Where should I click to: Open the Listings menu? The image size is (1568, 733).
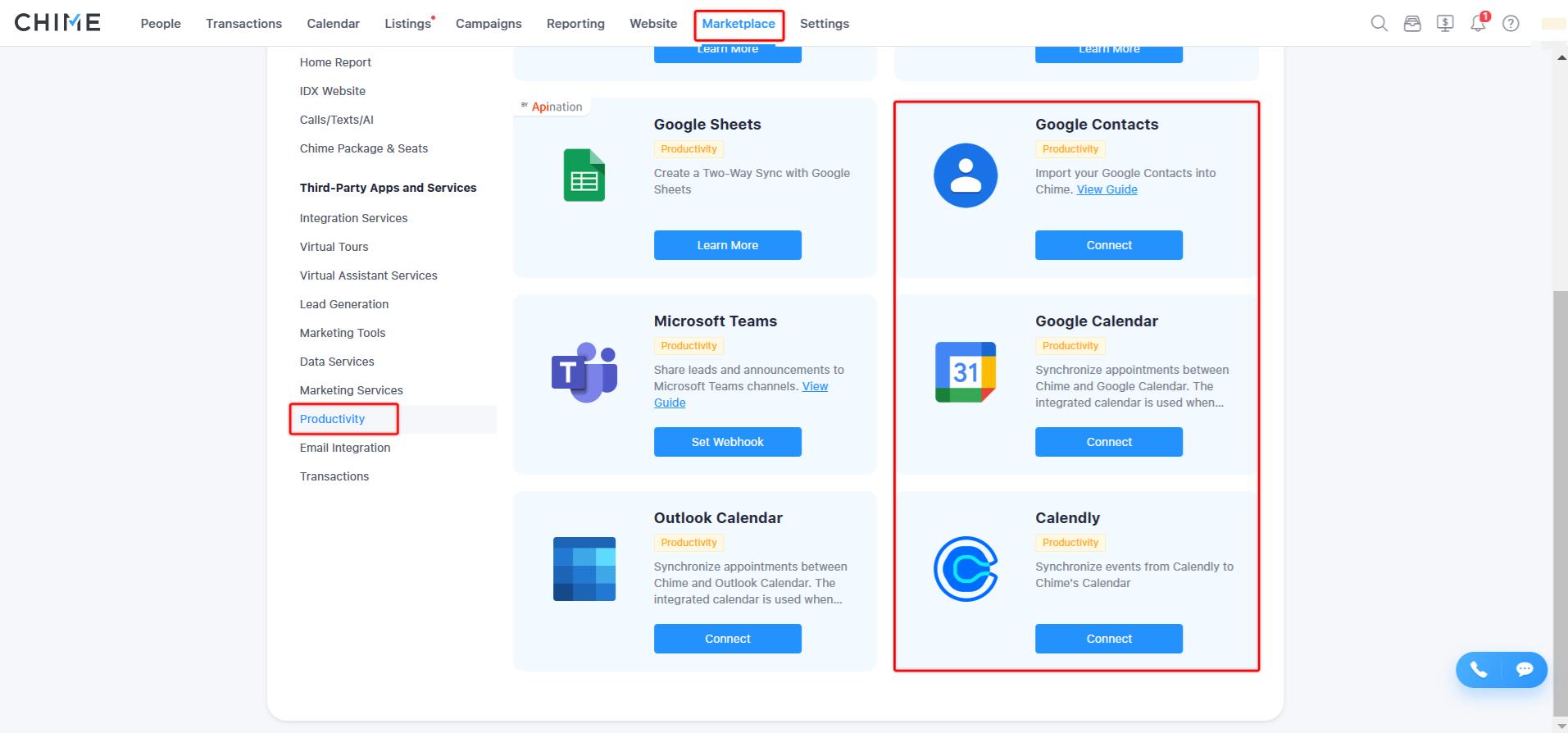[x=408, y=24]
